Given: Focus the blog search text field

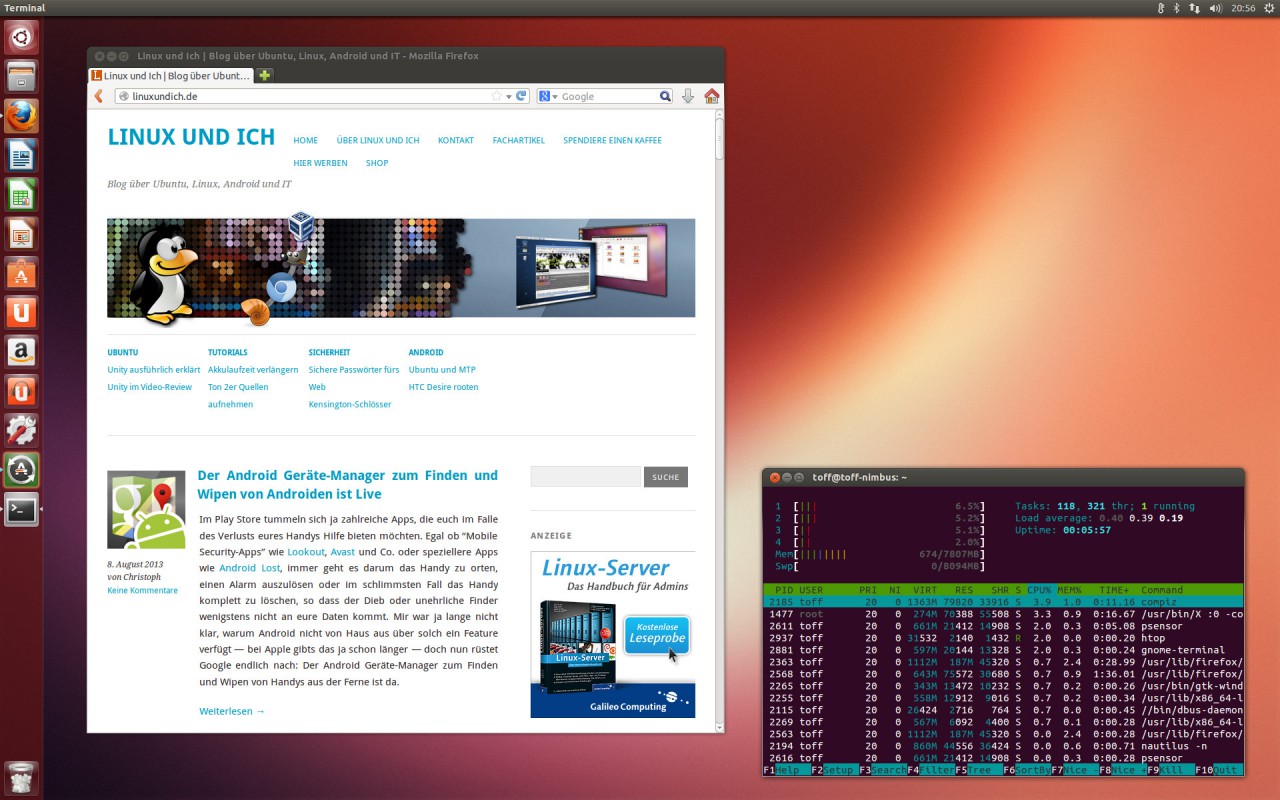Looking at the screenshot, I should pyautogui.click(x=585, y=477).
